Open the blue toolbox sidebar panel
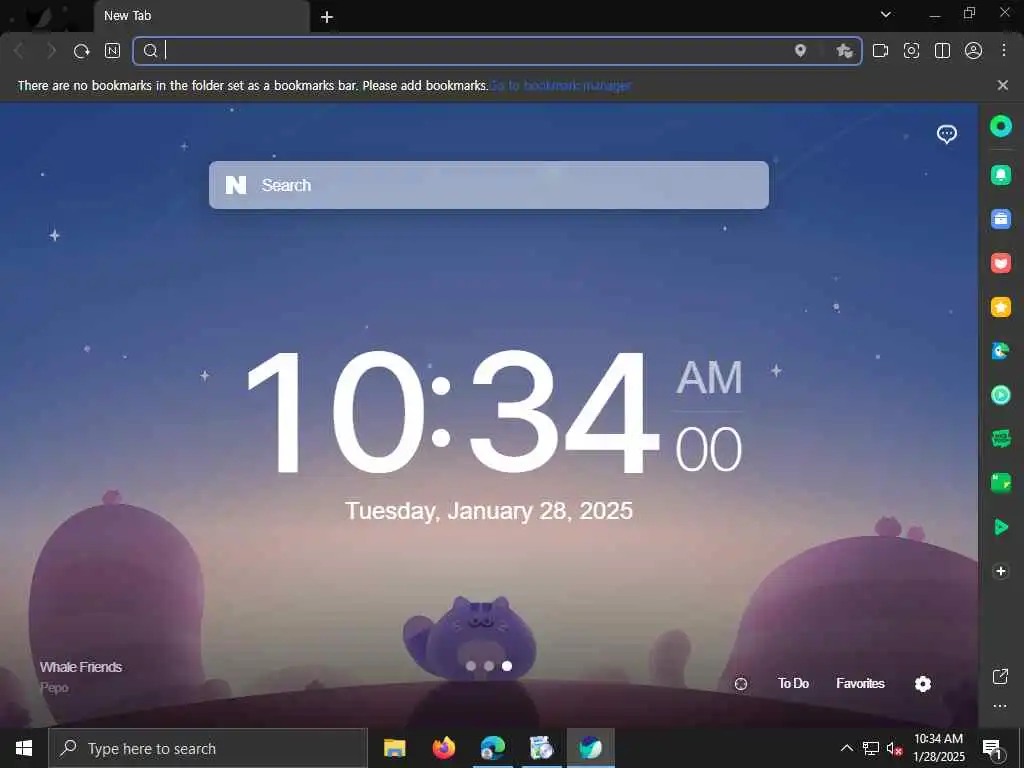Image resolution: width=1024 pixels, height=768 pixels. (x=1000, y=219)
